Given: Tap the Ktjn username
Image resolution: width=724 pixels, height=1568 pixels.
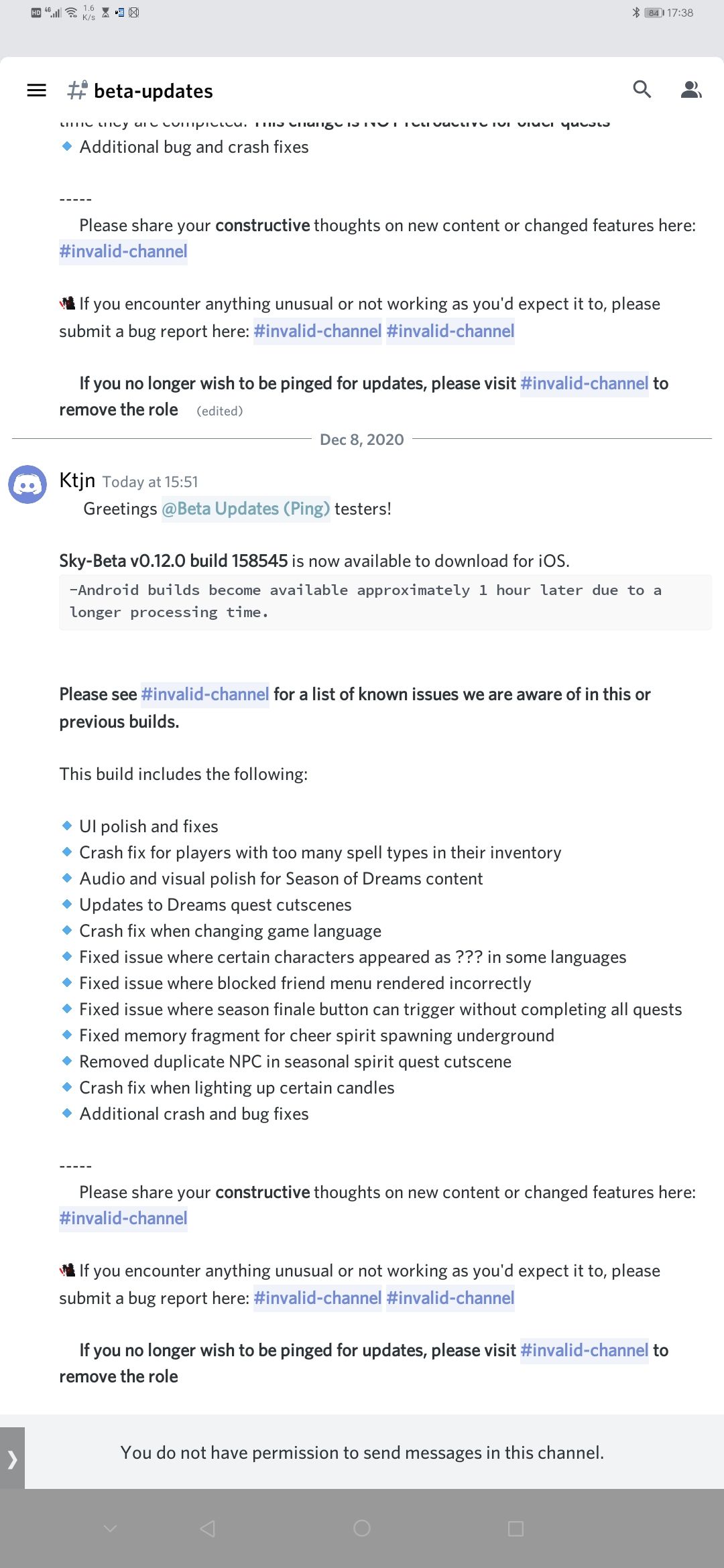Looking at the screenshot, I should (x=77, y=480).
